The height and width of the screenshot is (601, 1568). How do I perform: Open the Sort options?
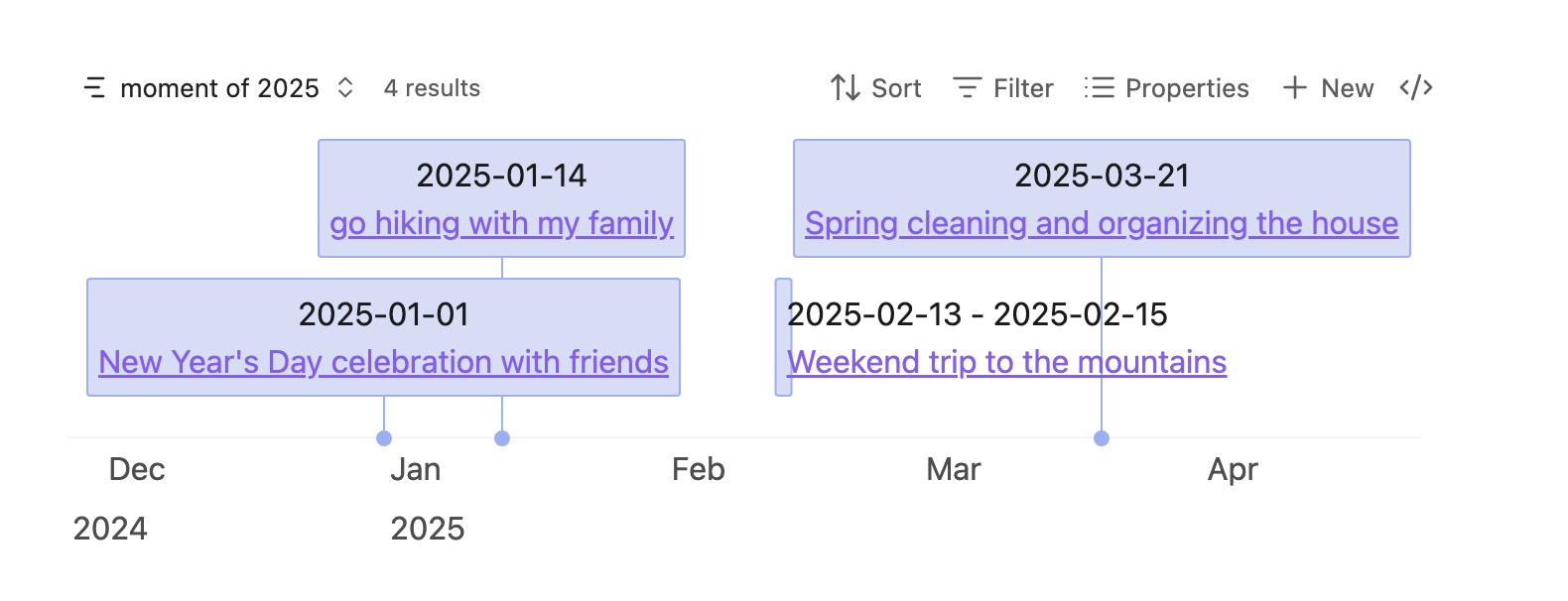(x=895, y=88)
